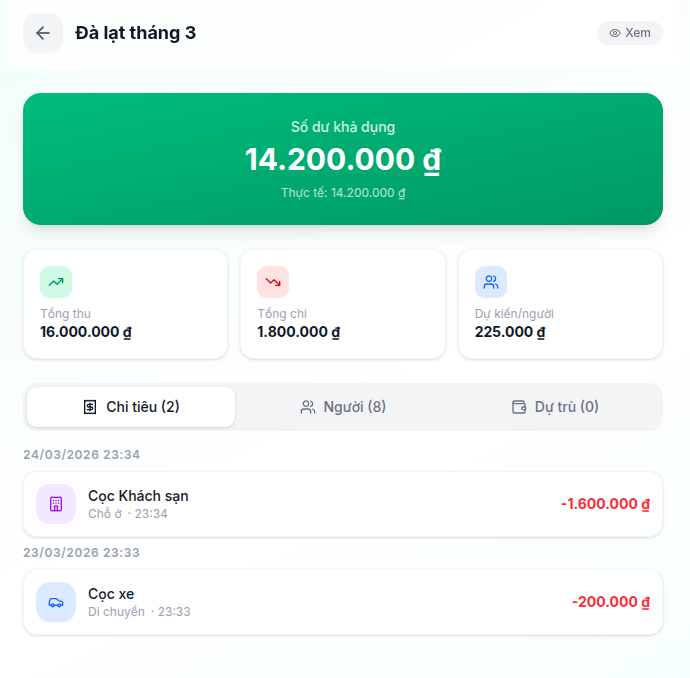Click the Tổng chi summary card
The width and height of the screenshot is (690, 678).
[343, 304]
